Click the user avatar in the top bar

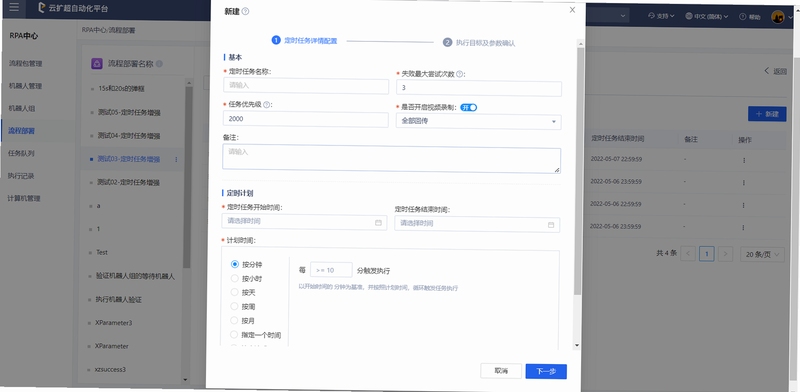[x=778, y=16]
